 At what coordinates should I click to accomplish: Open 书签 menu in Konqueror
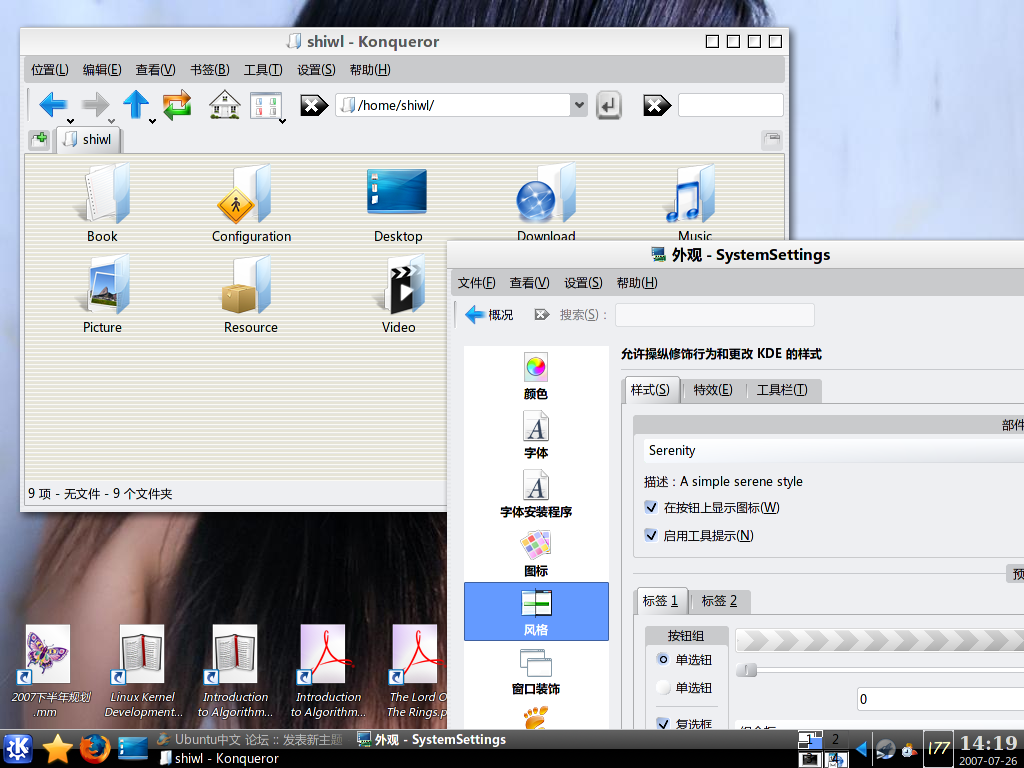(210, 70)
